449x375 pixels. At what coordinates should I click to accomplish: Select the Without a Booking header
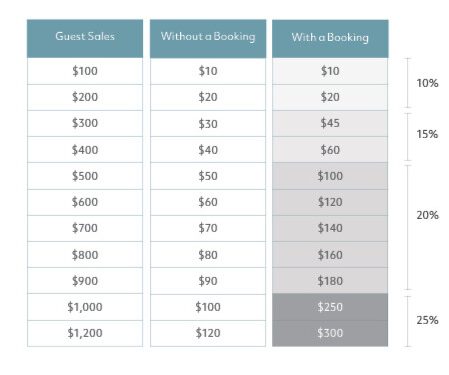[x=208, y=39]
